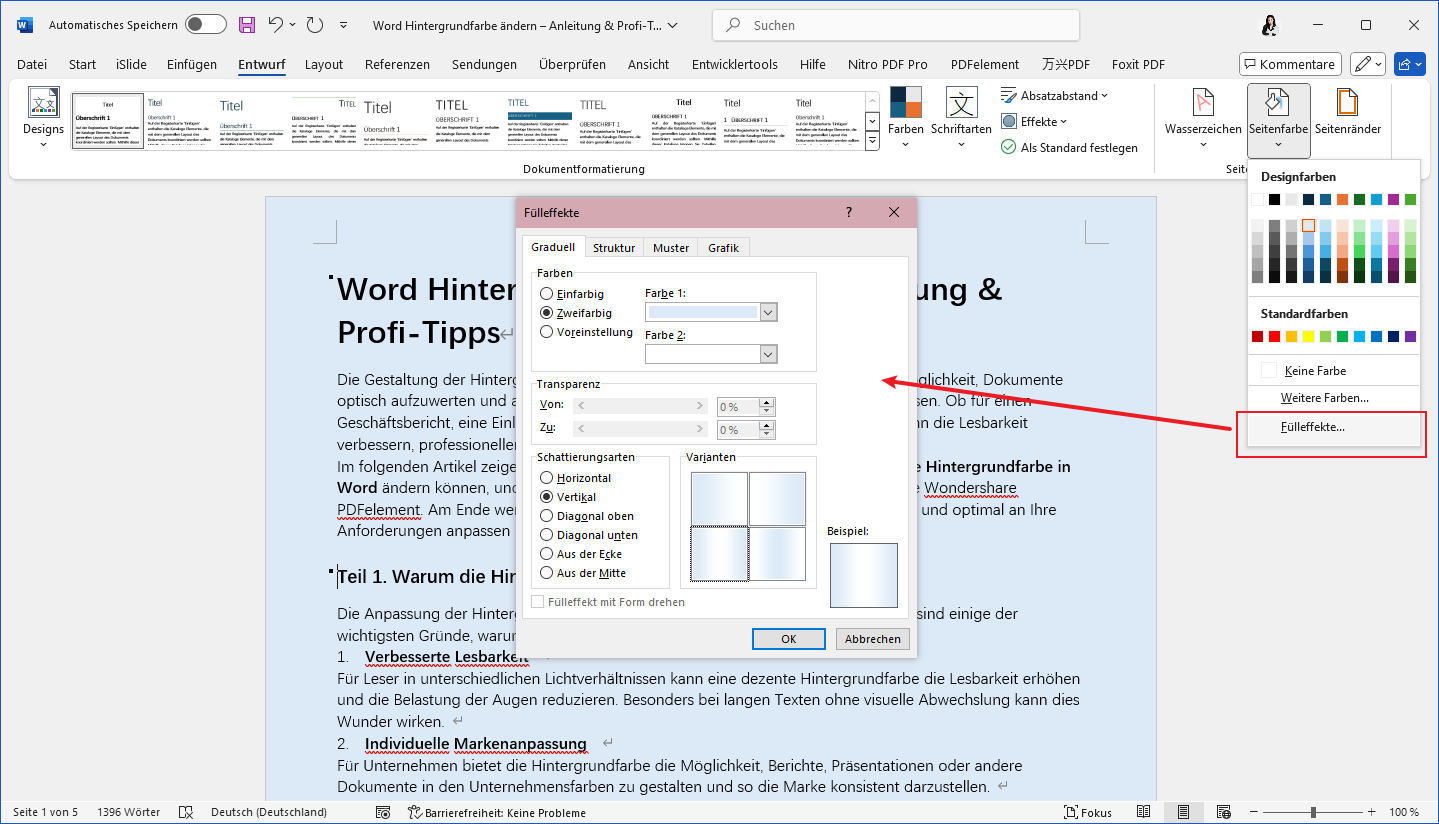Screen dimensions: 1439x824
Task: Open the pen editing mode button
Action: (1367, 64)
